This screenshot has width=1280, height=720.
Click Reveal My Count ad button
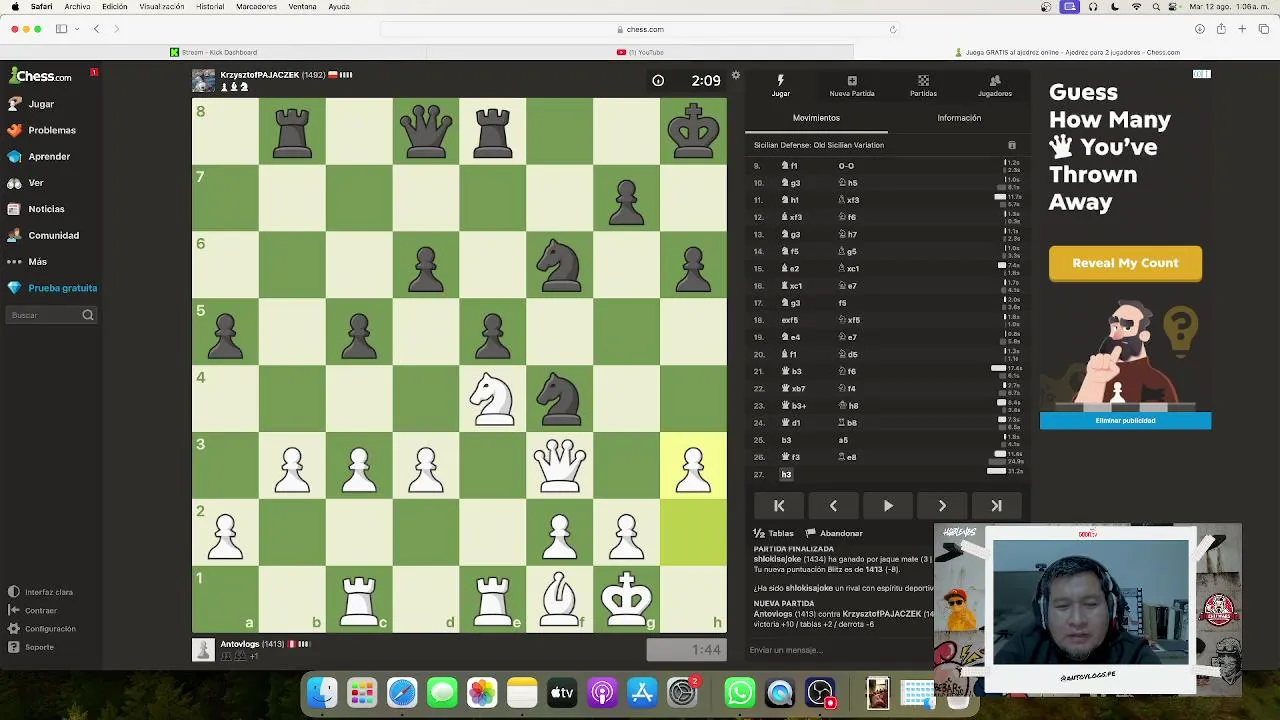[x=1125, y=263]
